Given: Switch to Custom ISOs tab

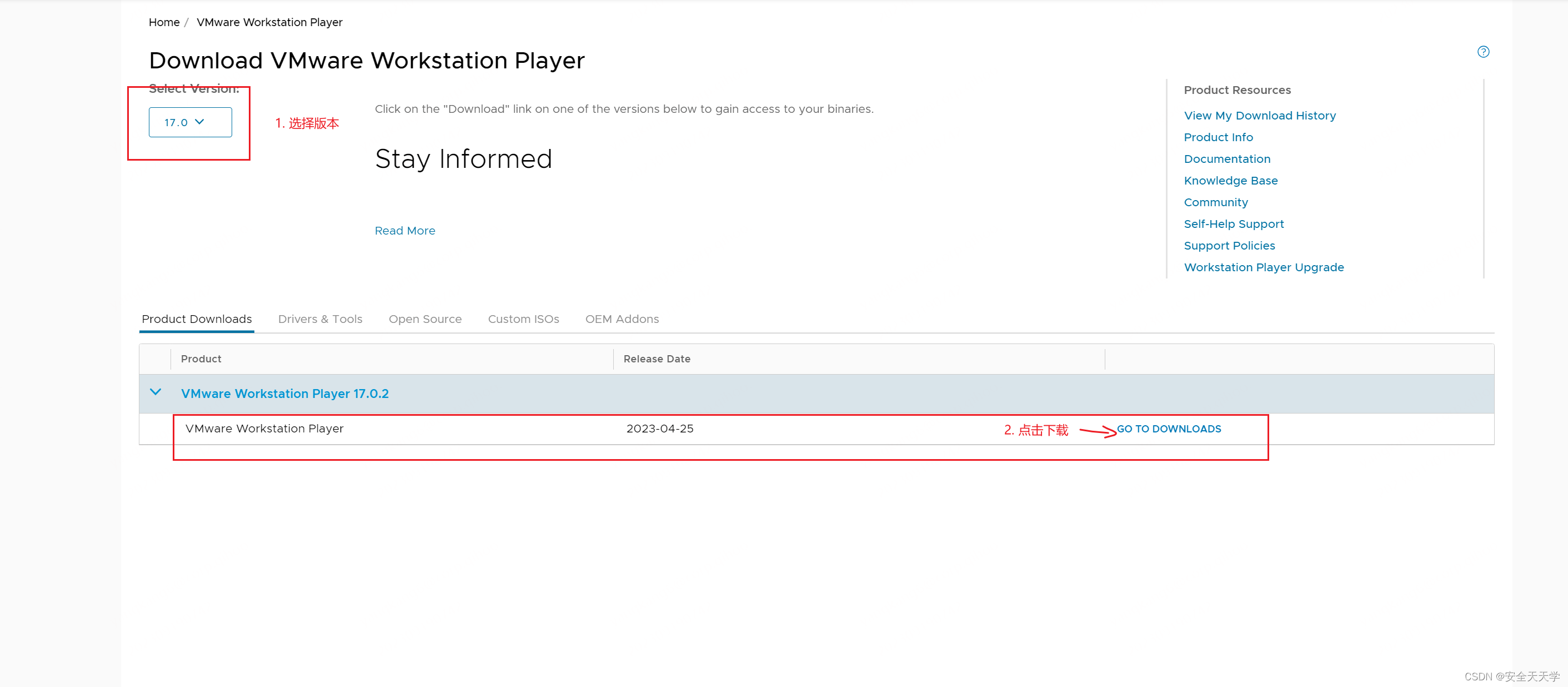Looking at the screenshot, I should [x=523, y=319].
